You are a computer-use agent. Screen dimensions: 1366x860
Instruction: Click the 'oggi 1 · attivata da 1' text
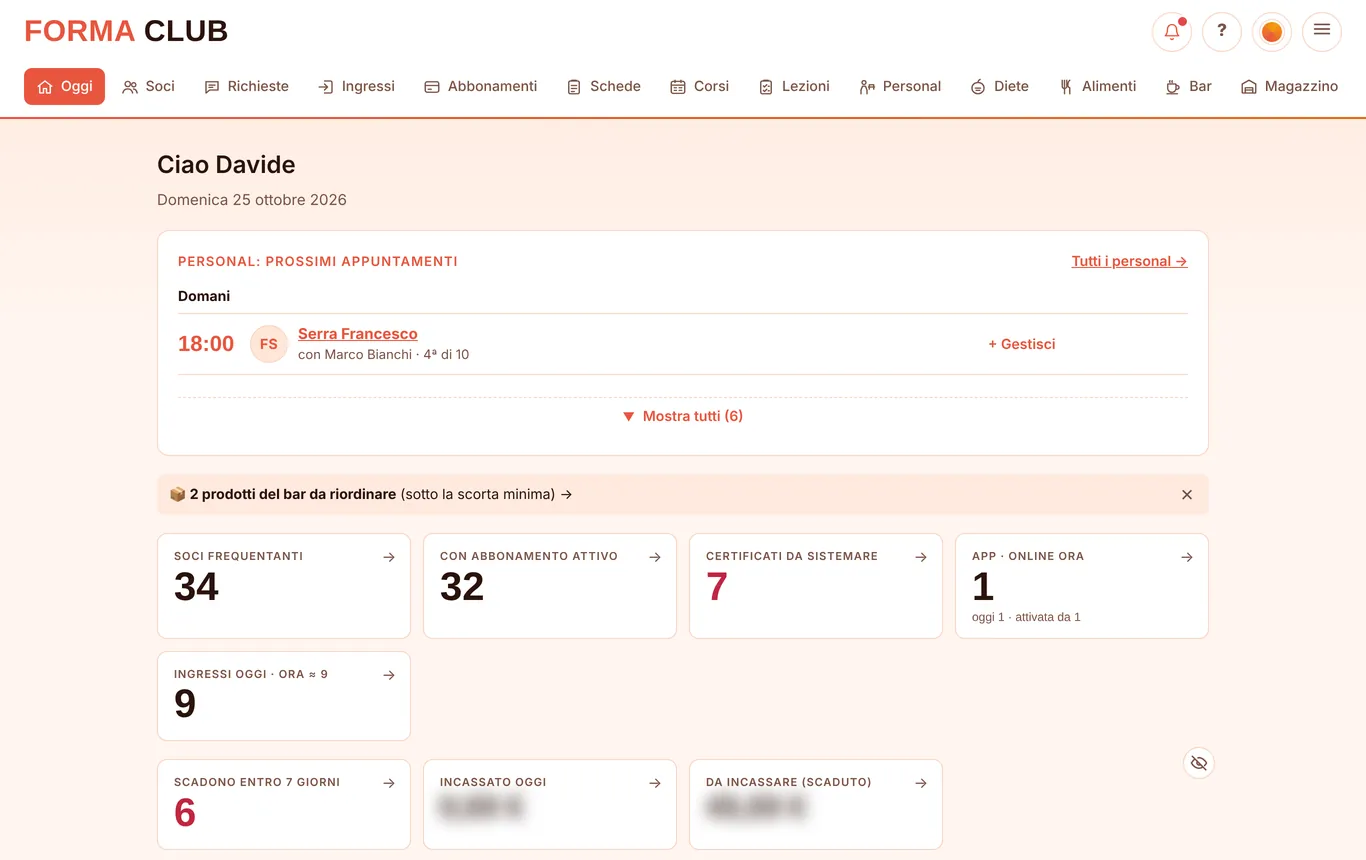[1026, 617]
